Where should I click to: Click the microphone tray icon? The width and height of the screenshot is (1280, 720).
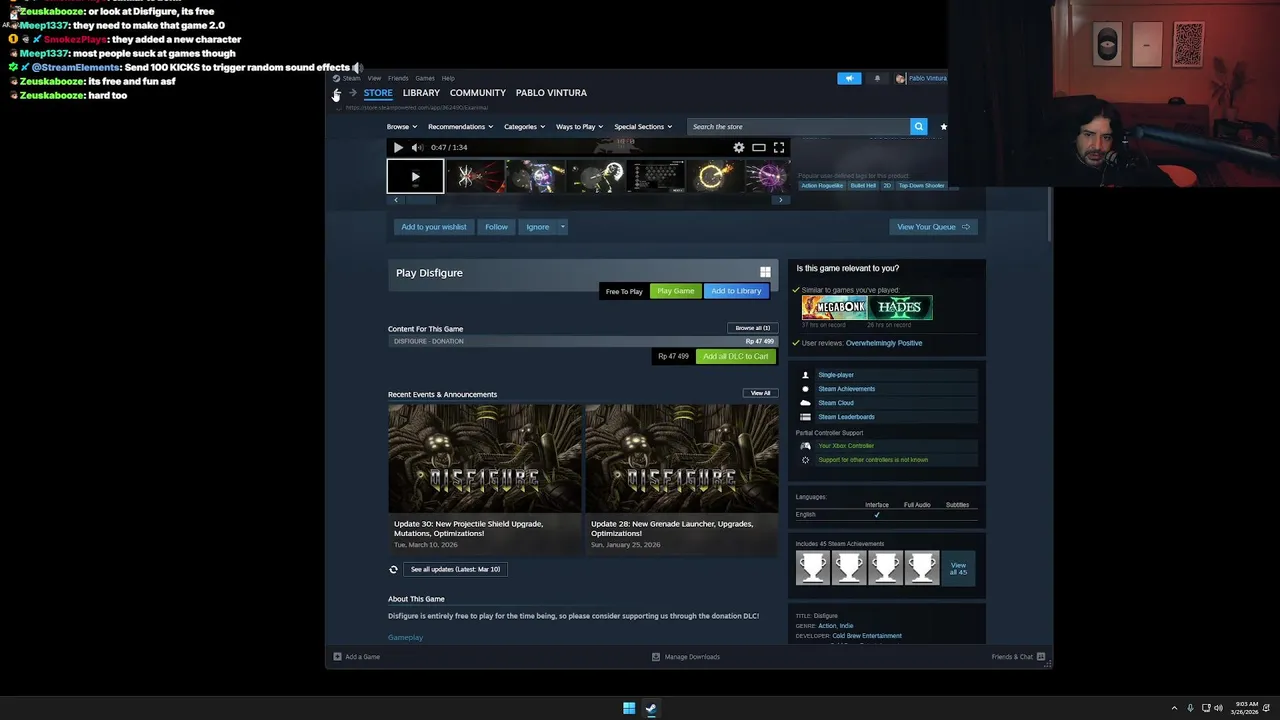[1189, 708]
